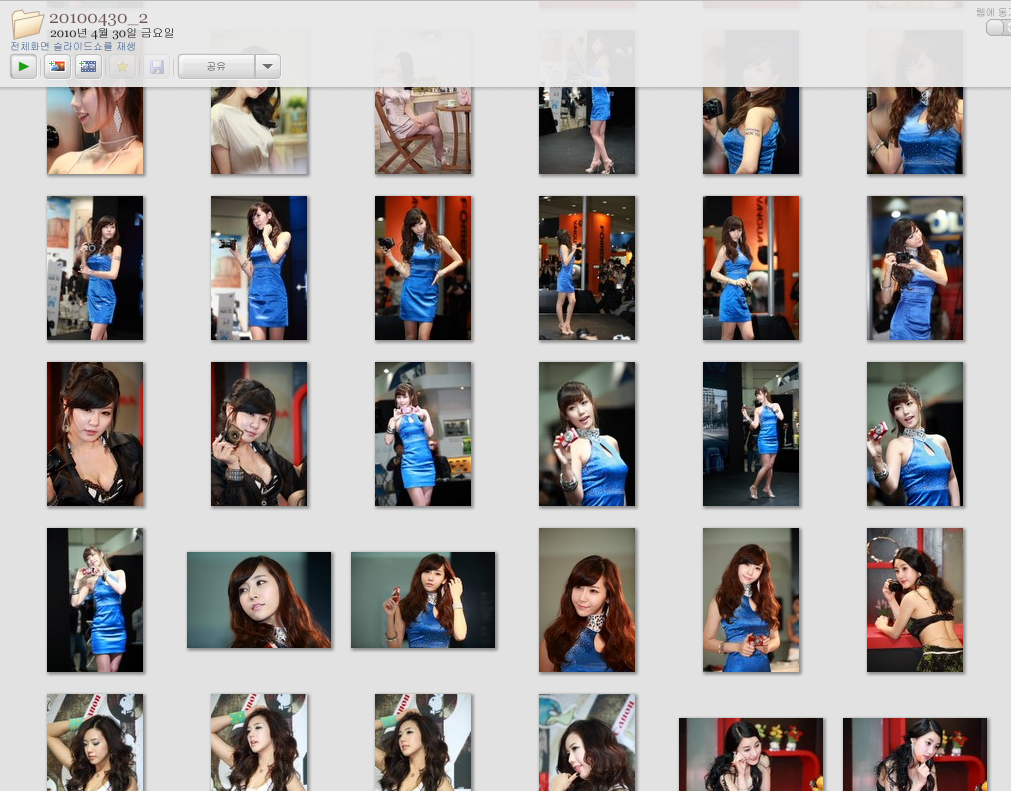
Task: Select the black blouse photo holding camera near face
Action: point(259,434)
